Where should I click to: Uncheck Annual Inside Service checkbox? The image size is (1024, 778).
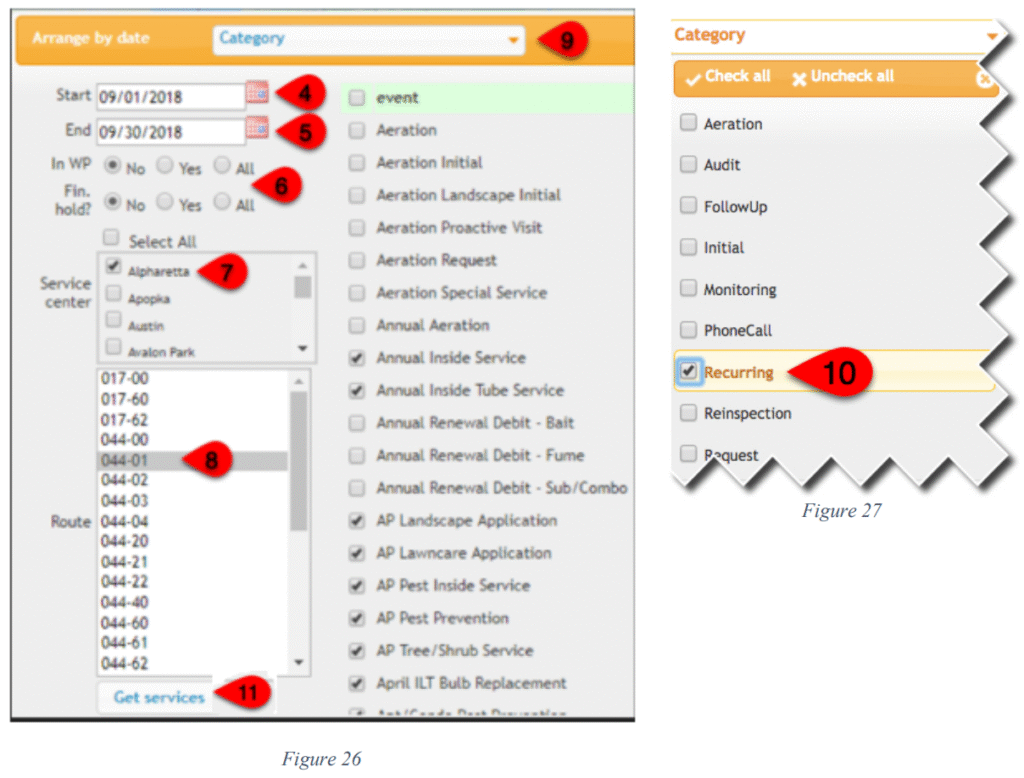click(357, 357)
